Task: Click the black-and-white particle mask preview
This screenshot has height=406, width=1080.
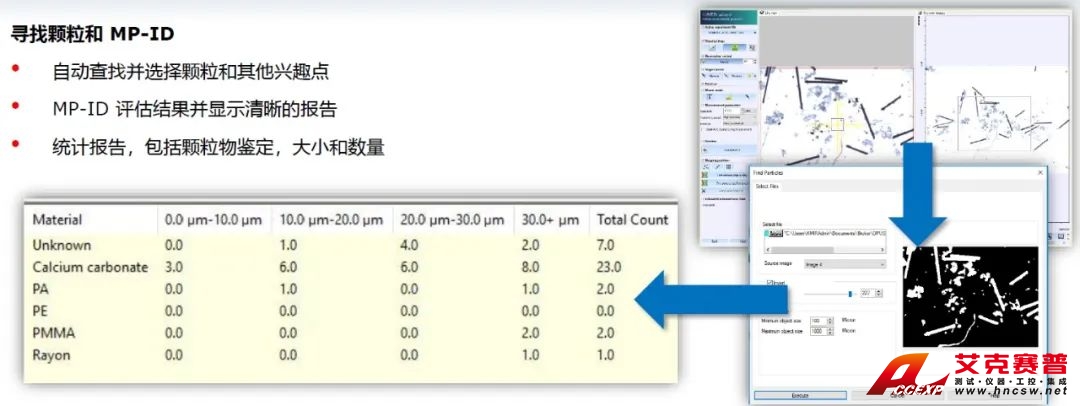Action: (x=966, y=295)
